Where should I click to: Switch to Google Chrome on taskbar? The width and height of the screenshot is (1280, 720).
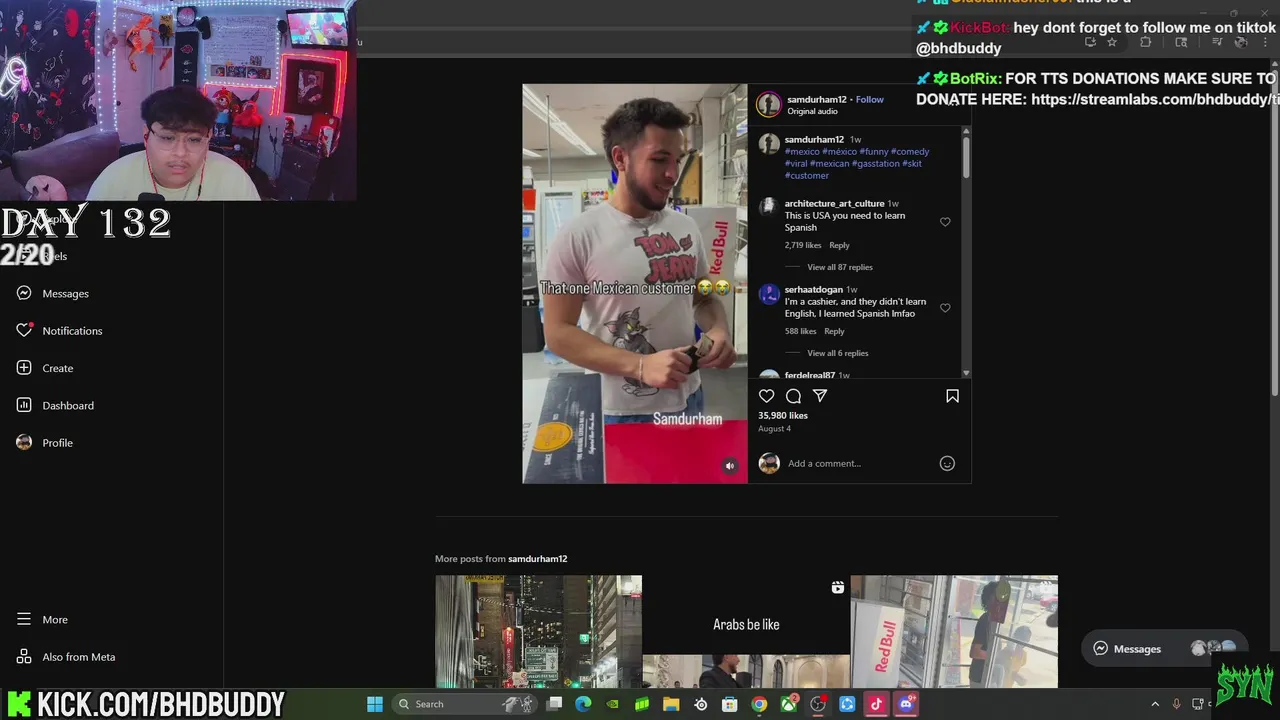pos(759,704)
